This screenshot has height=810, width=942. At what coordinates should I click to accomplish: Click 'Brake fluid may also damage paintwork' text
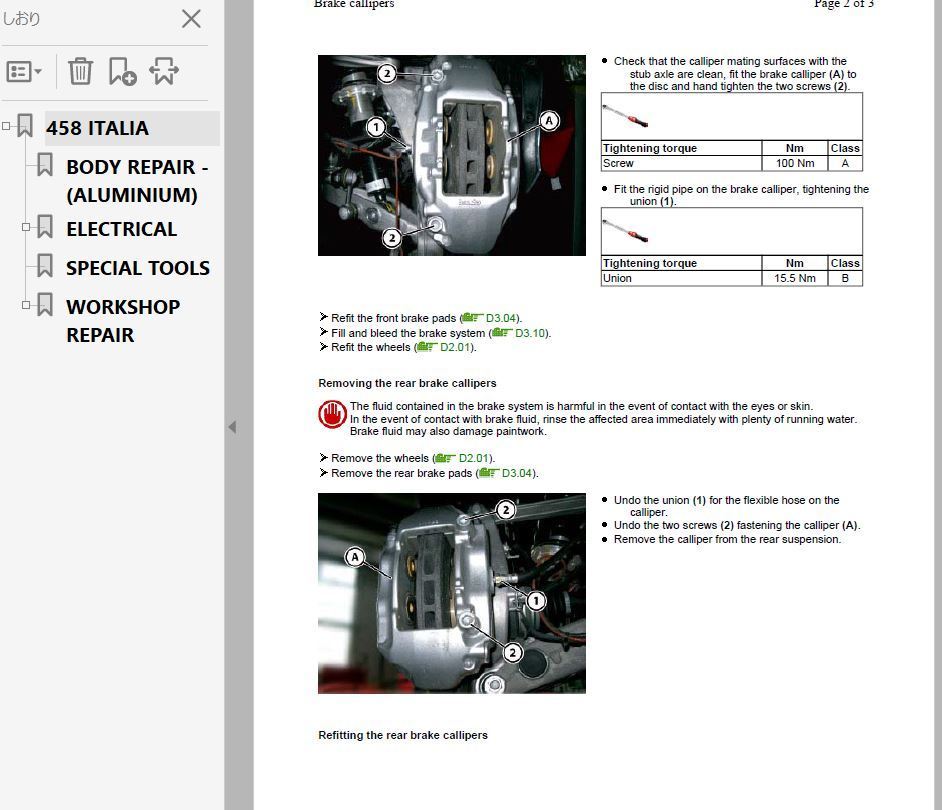448,431
